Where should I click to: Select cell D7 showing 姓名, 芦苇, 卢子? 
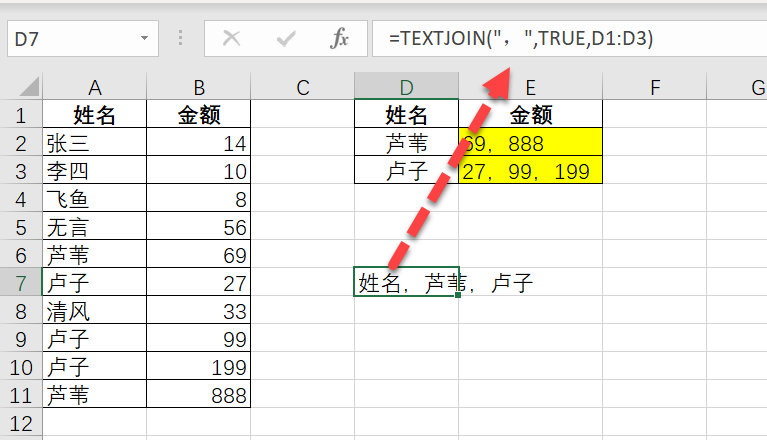coord(406,282)
